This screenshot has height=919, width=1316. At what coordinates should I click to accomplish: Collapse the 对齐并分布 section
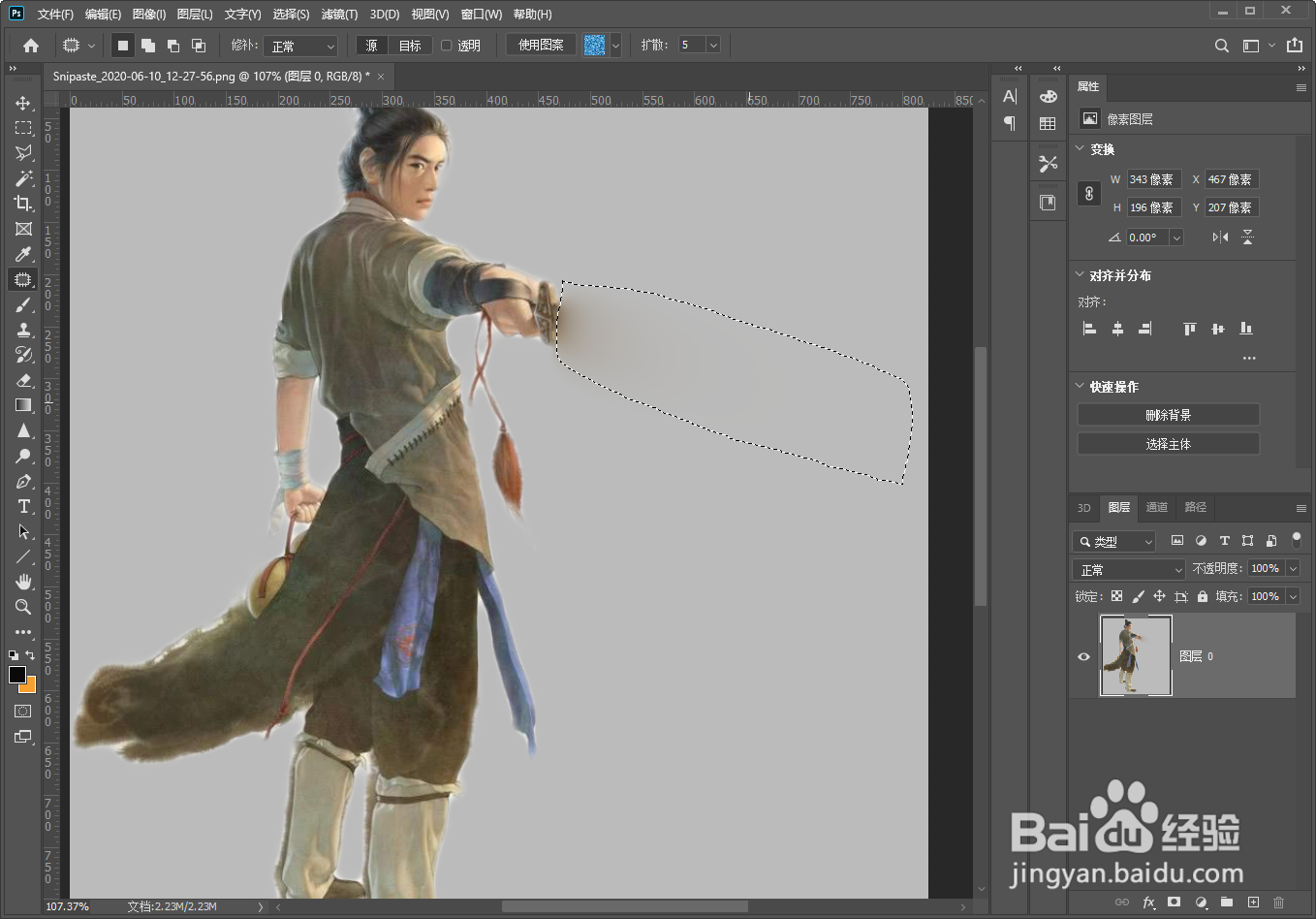coord(1081,274)
